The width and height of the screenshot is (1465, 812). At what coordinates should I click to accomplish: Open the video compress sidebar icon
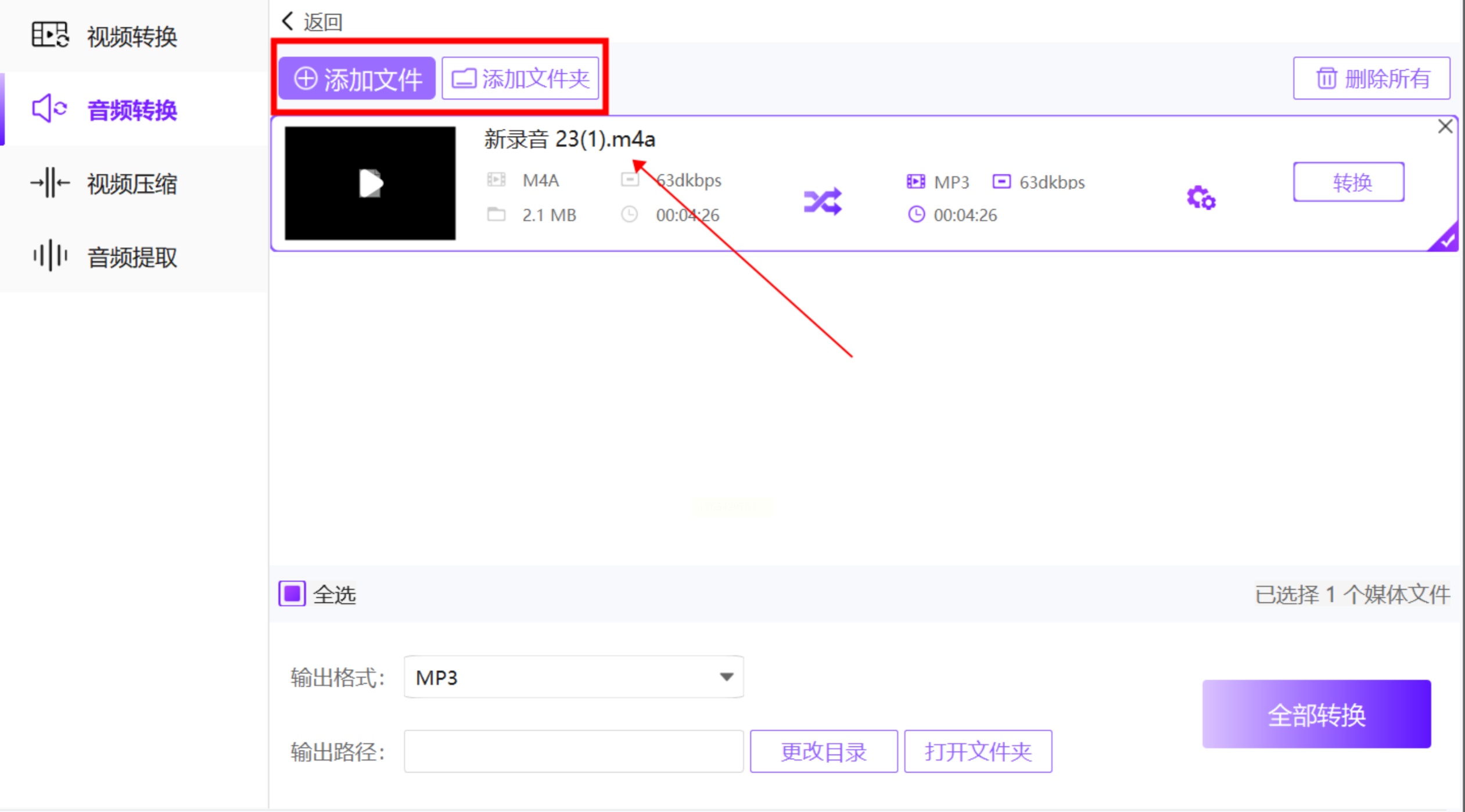50,183
